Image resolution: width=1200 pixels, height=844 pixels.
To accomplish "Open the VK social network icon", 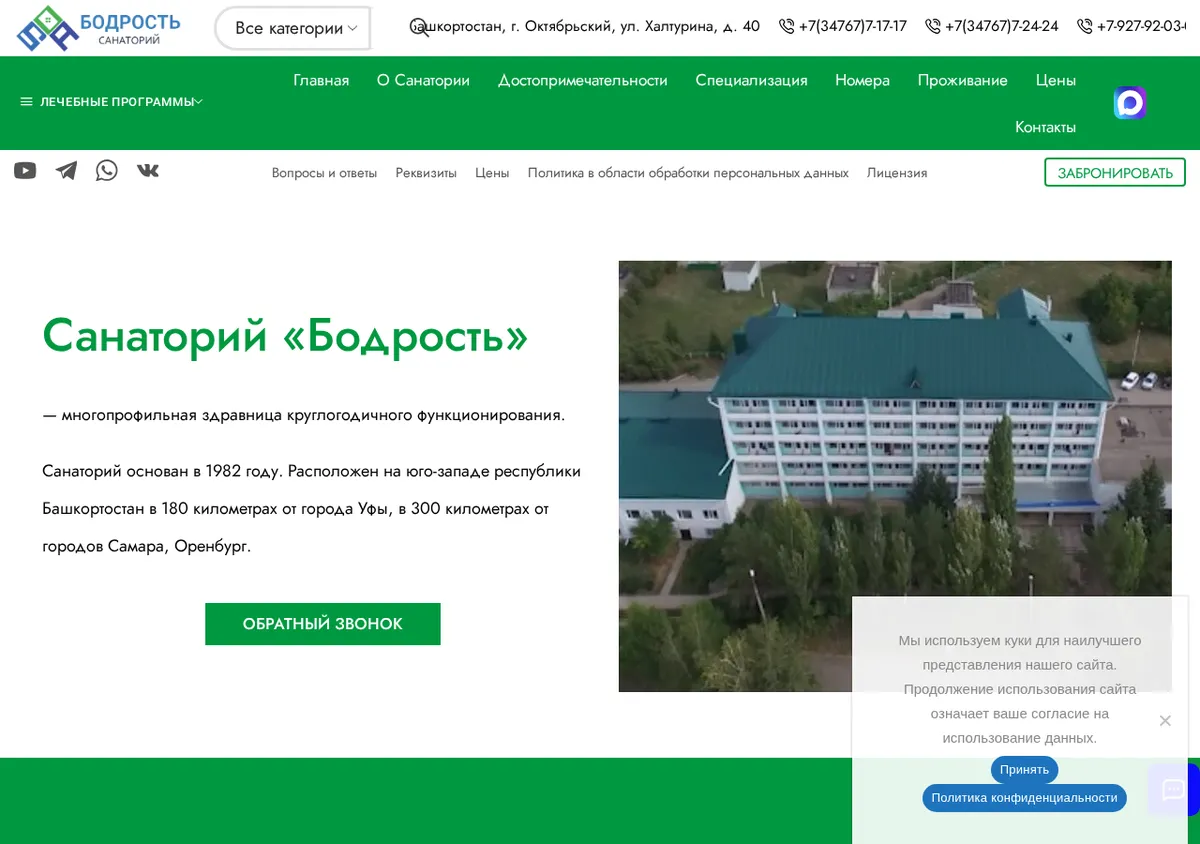I will click(x=148, y=170).
